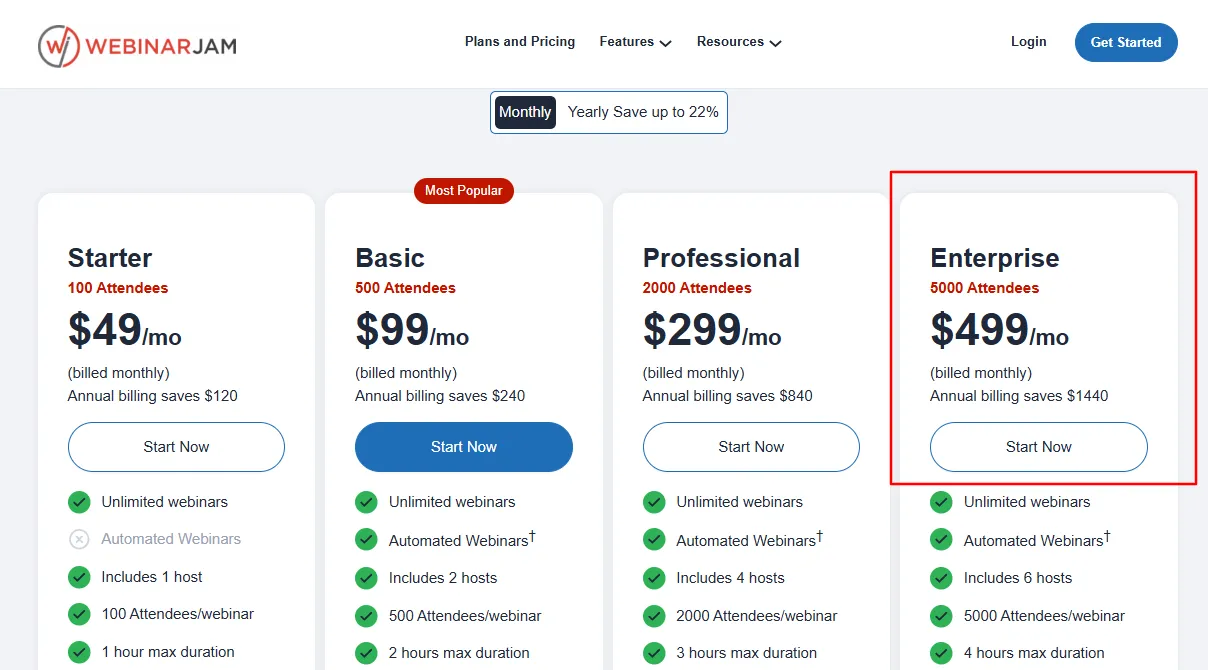Click the red '2000 Attendees' subtitle
This screenshot has width=1208, height=670.
(697, 288)
